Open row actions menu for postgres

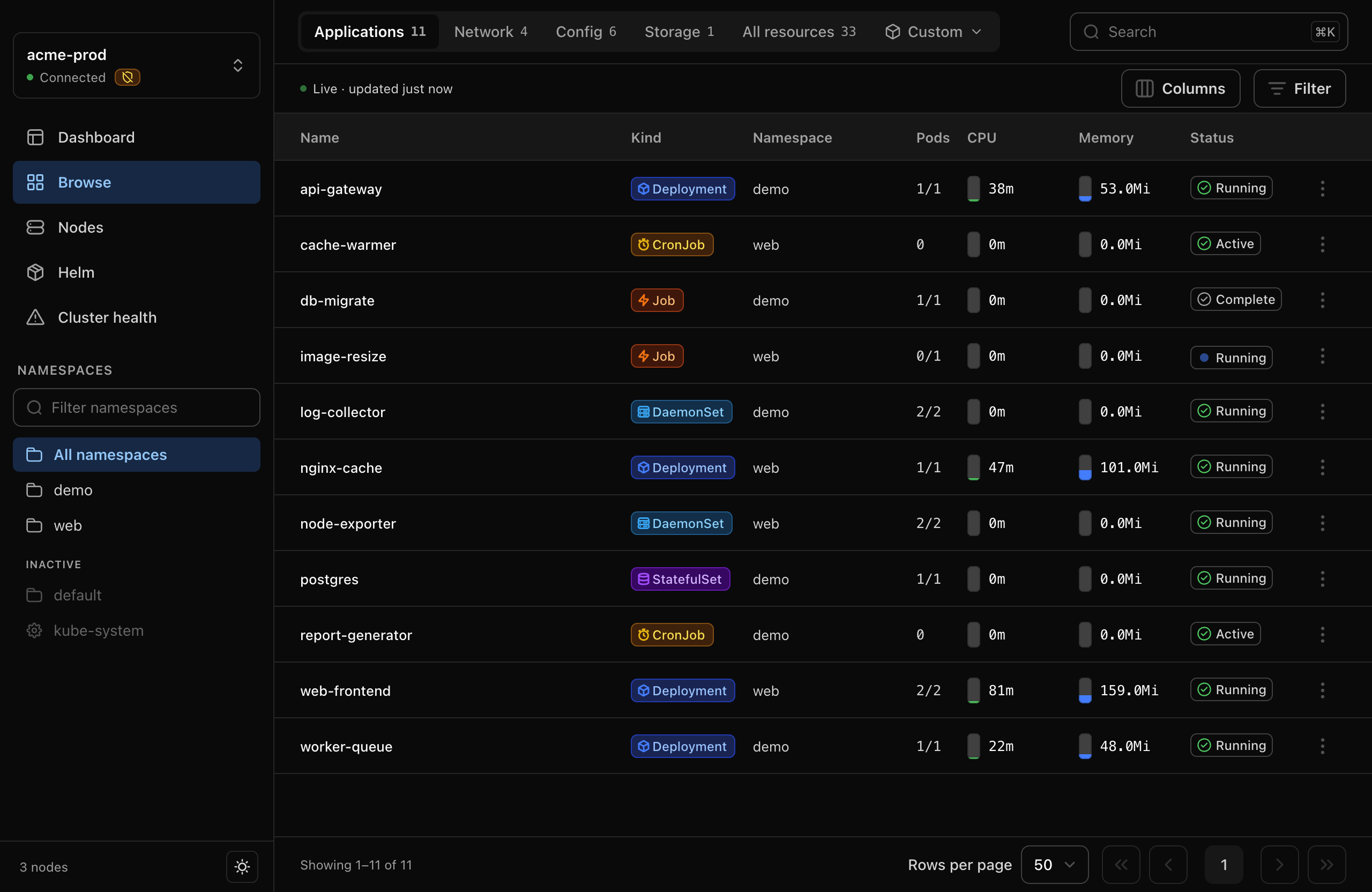click(x=1322, y=579)
